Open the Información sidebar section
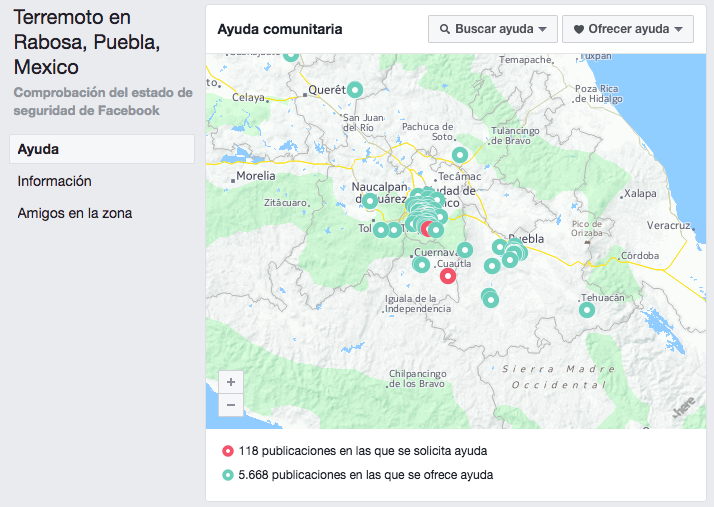This screenshot has height=507, width=714. [55, 181]
